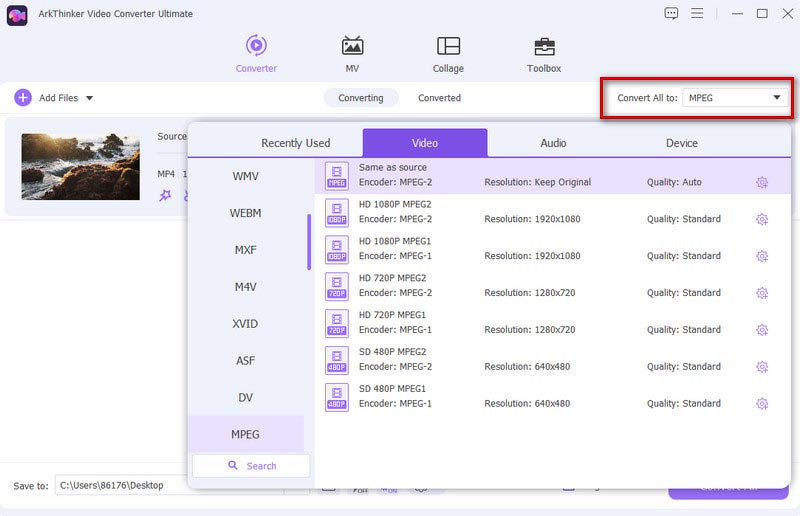Screen dimensions: 800x516
Task: Open the Toolbox module
Action: coord(544,54)
